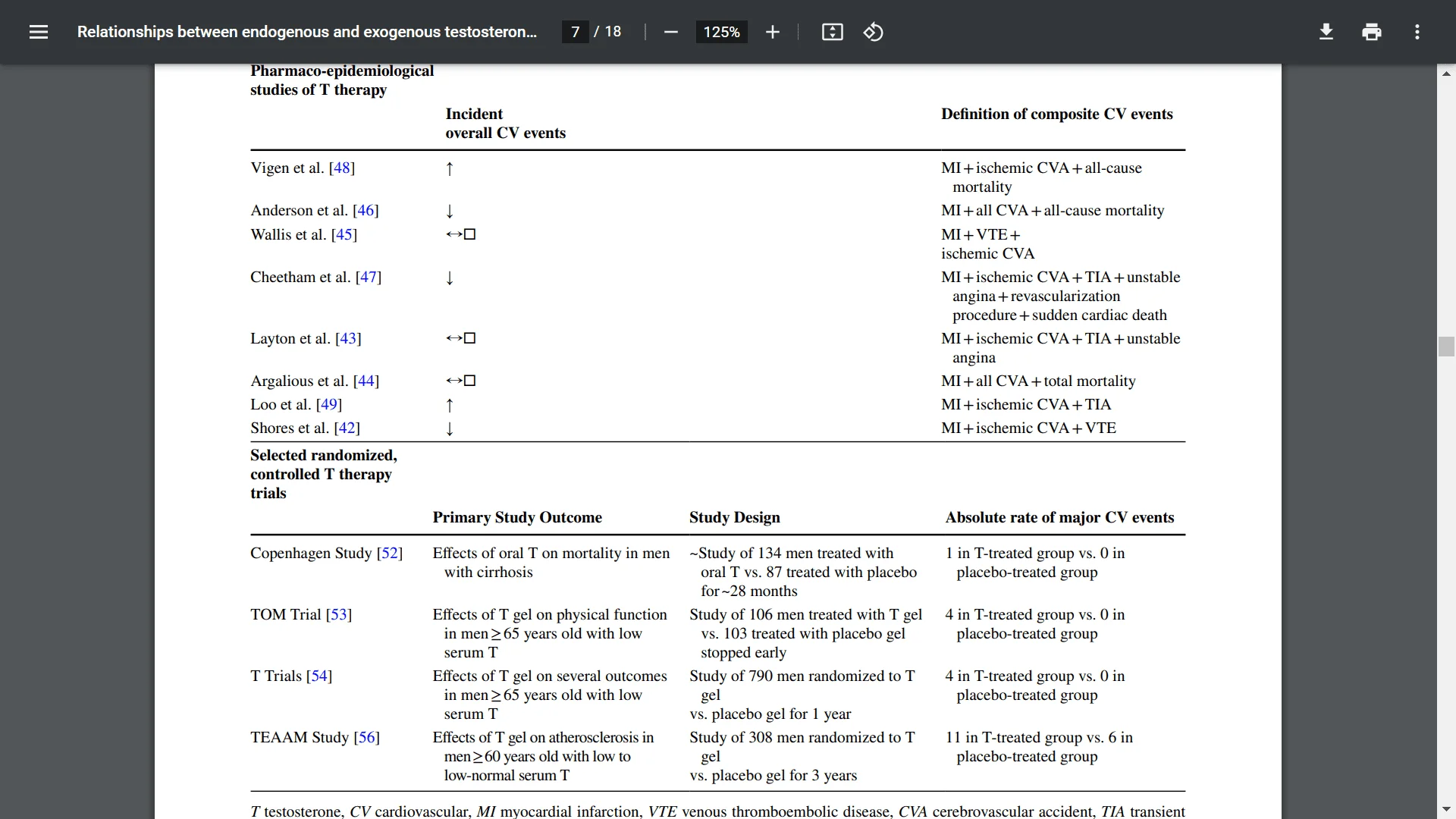Click 'Pharmaco-epidemiological studies of T therapy' heading
1456x819 pixels.
pos(342,80)
